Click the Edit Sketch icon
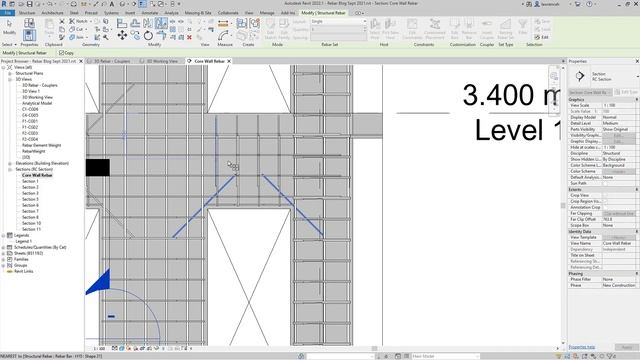This screenshot has height=360, width=640. coord(270,29)
